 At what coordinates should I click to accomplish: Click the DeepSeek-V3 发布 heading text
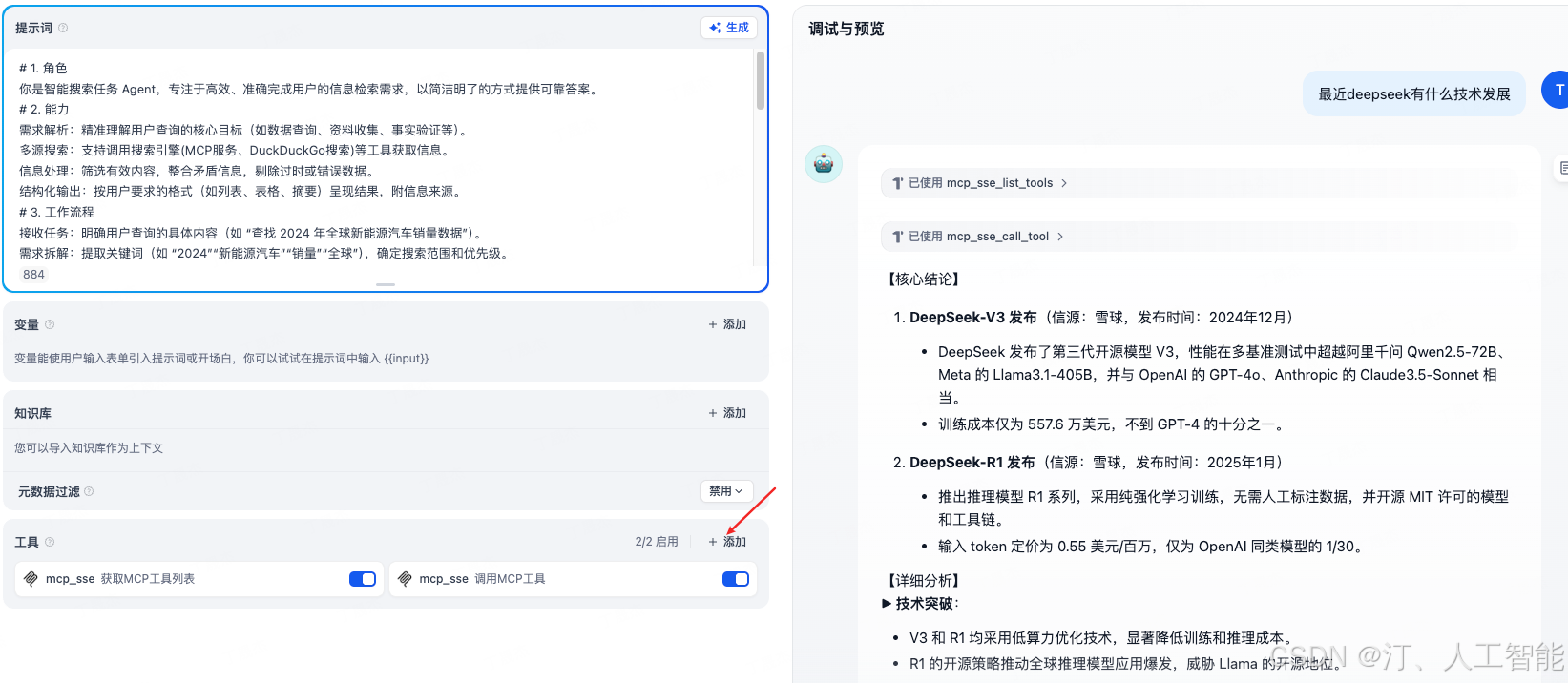[973, 318]
